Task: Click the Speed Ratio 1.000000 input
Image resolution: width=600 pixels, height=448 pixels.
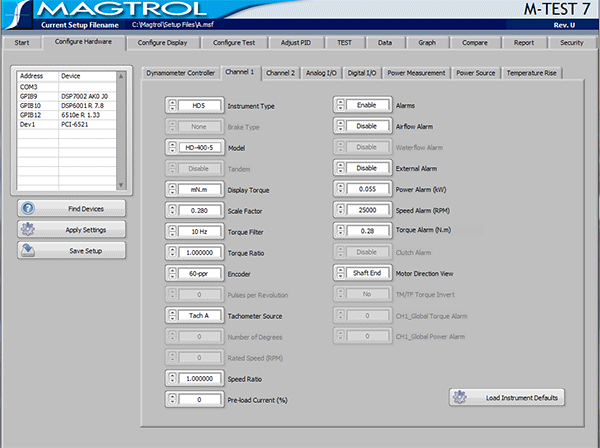Action: click(199, 379)
